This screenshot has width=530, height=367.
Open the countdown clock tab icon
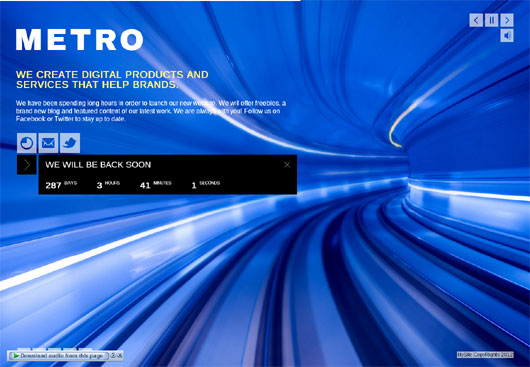pos(27,143)
